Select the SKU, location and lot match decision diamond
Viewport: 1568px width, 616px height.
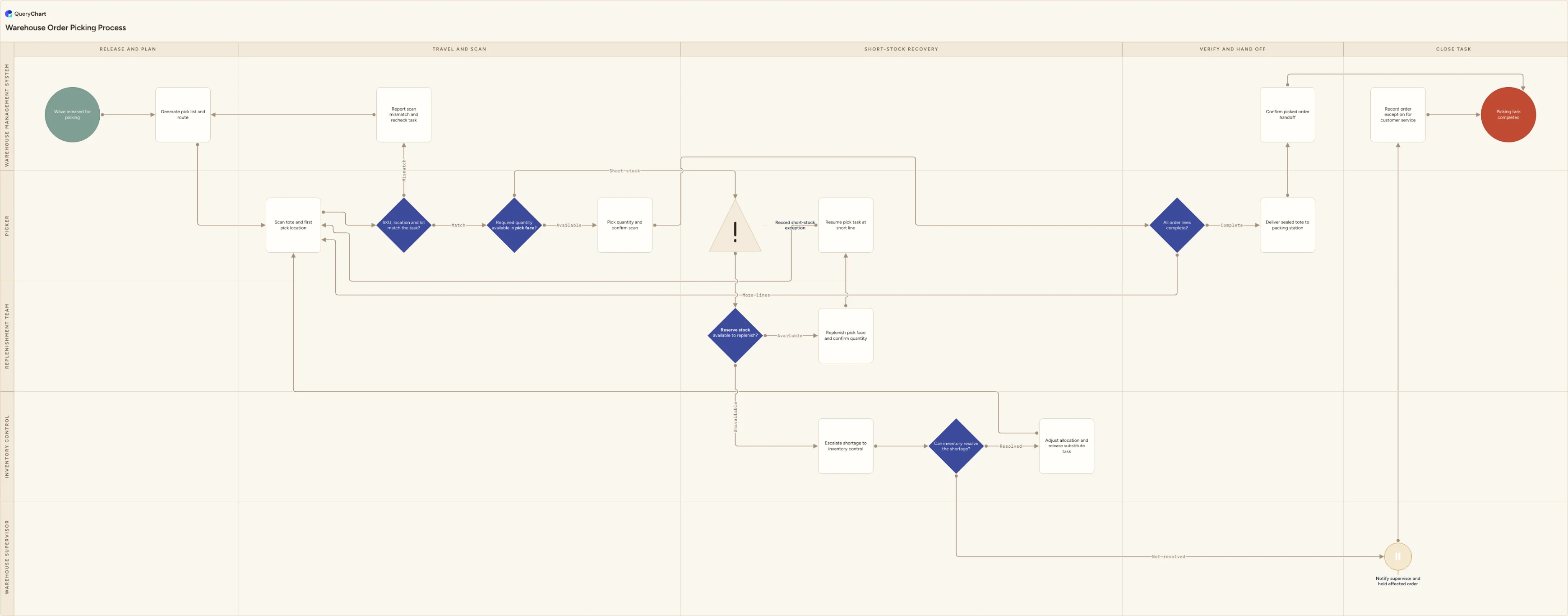[403, 225]
